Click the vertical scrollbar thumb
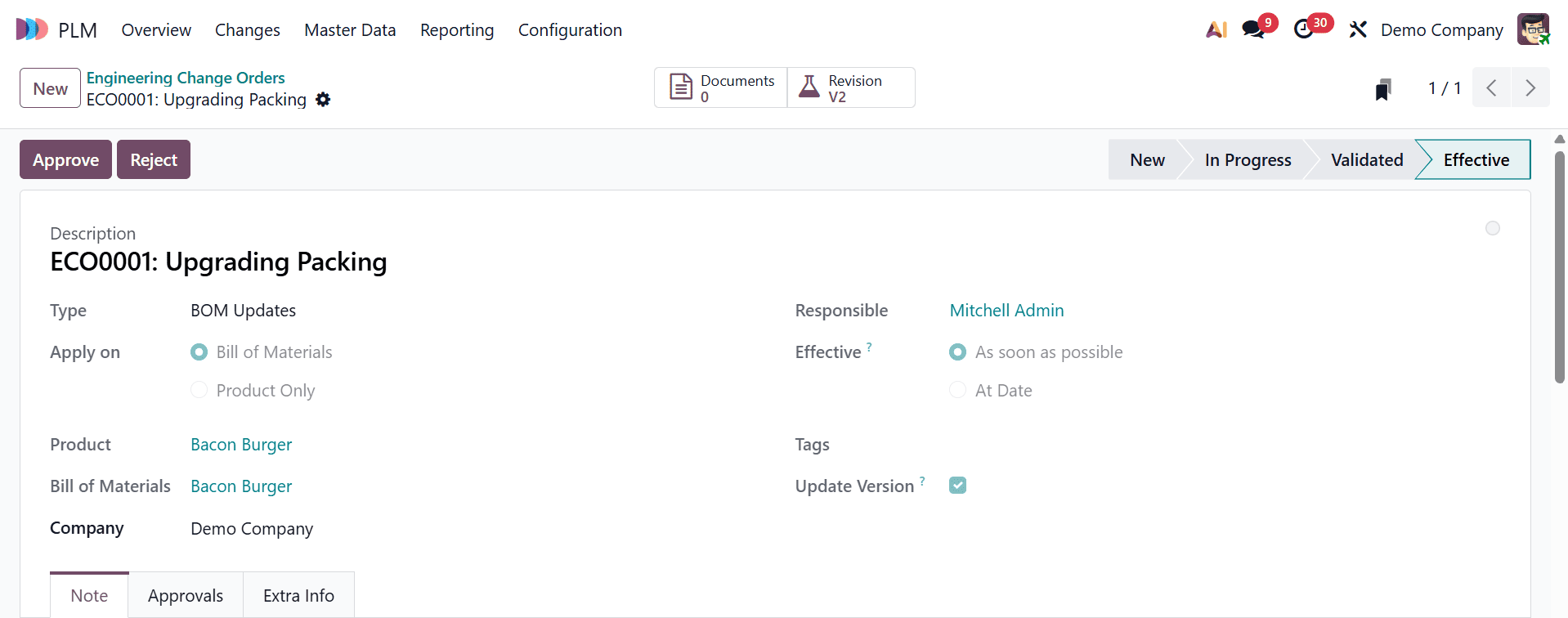This screenshot has width=1568, height=618. coord(1560,266)
